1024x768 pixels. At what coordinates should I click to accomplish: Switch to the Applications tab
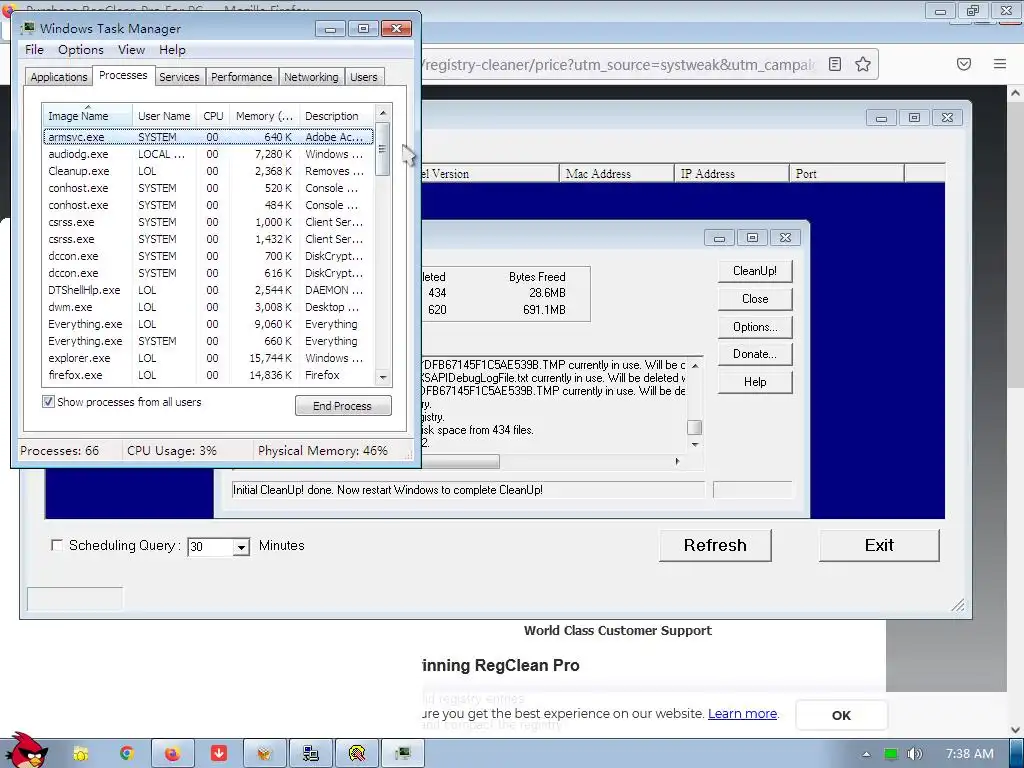point(59,77)
